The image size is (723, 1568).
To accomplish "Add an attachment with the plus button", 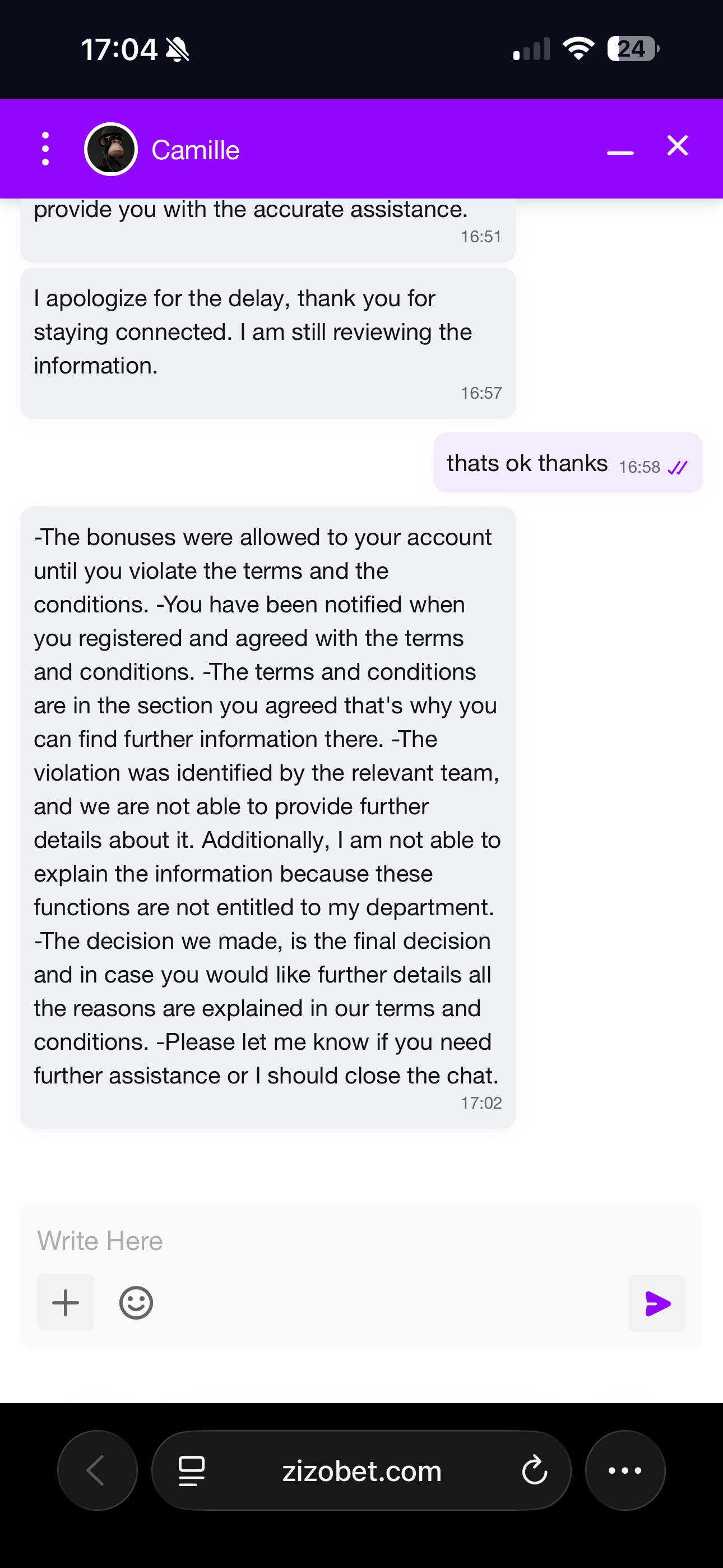I will 66,1302.
